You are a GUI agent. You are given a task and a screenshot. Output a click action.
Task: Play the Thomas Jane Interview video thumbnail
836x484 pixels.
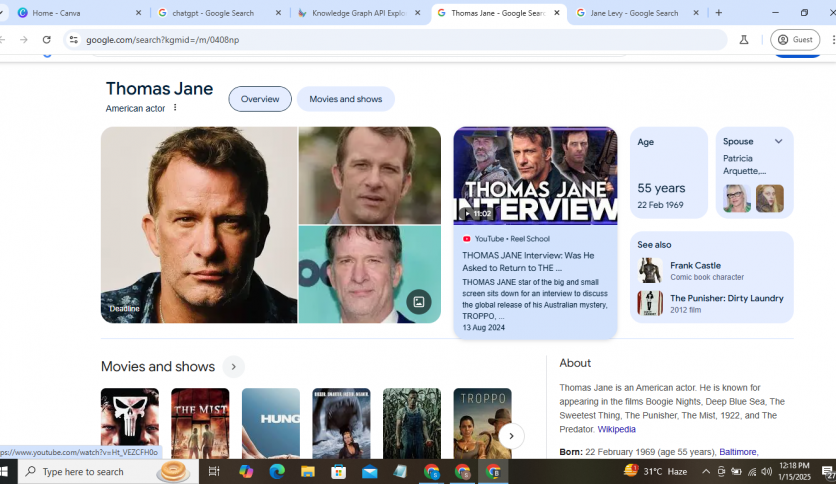(x=535, y=176)
